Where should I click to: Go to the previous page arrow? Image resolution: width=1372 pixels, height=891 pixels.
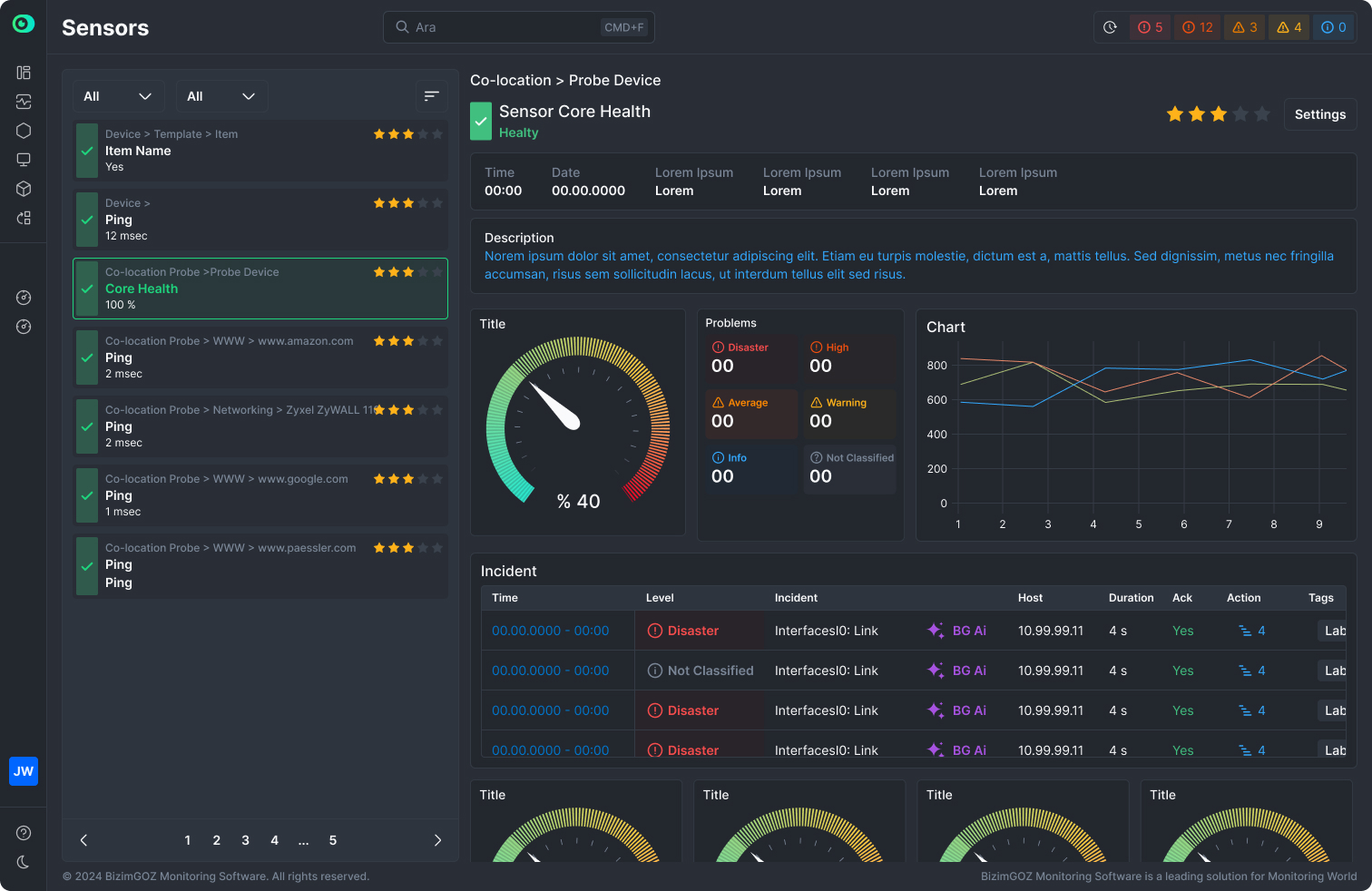click(84, 840)
